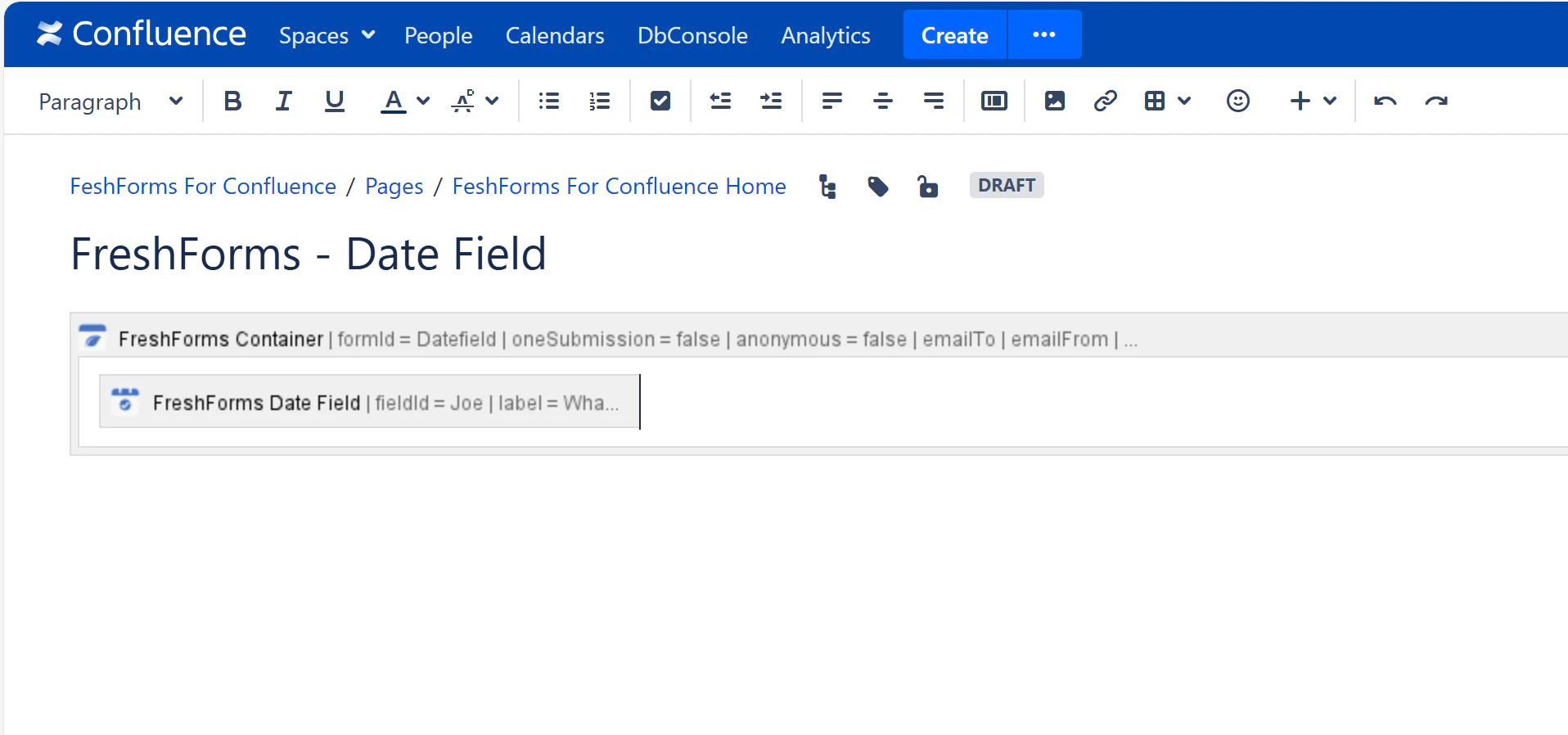Click the DRAFT status badge
Image resolution: width=1568 pixels, height=735 pixels.
tap(1006, 185)
